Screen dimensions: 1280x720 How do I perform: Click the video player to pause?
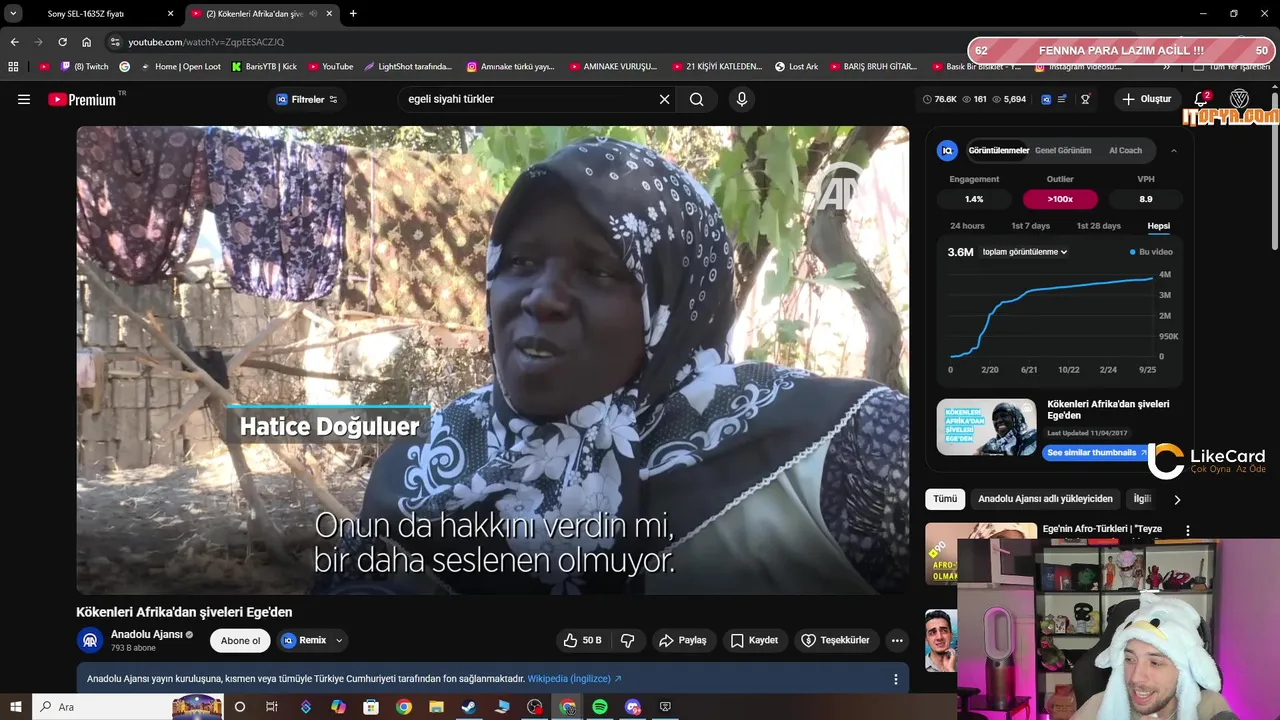click(x=493, y=360)
